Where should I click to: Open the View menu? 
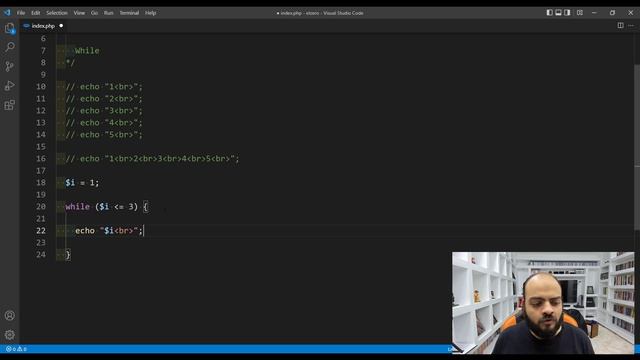click(79, 13)
